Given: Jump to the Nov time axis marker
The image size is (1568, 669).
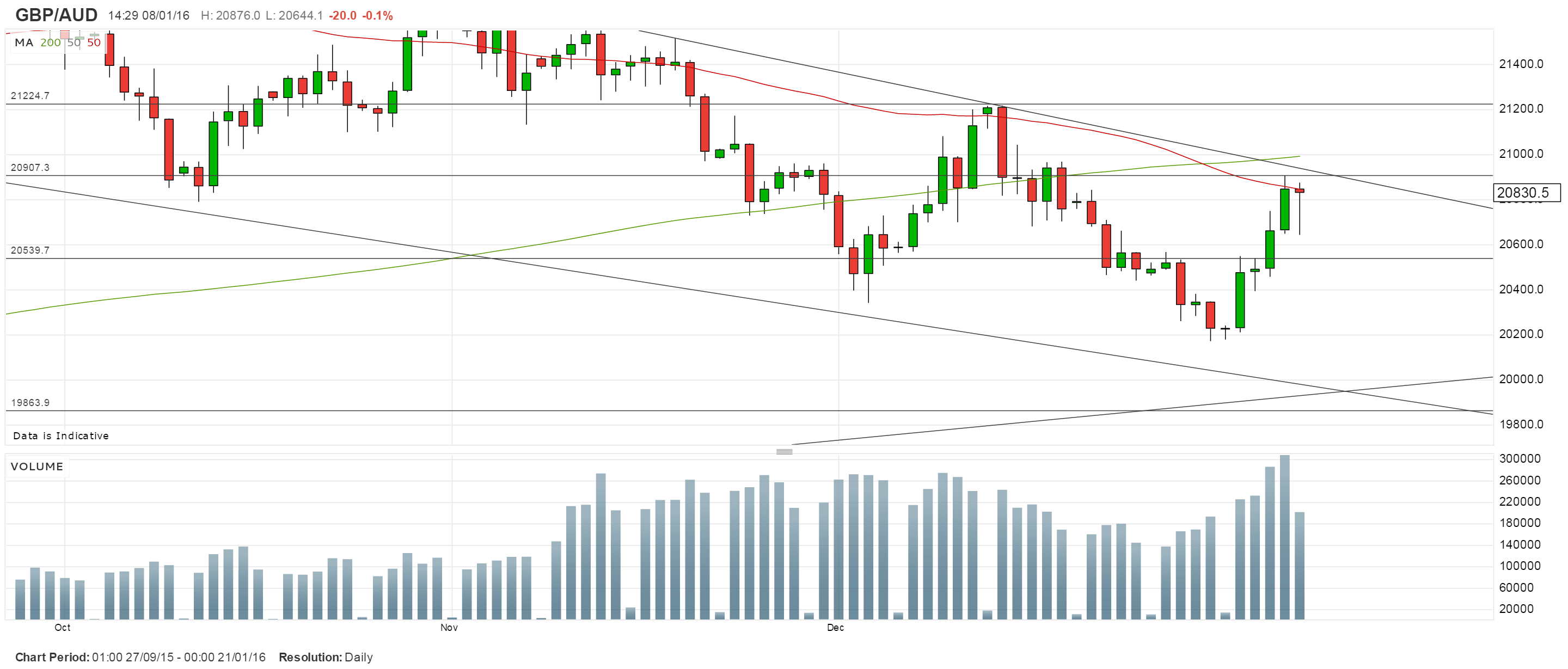Looking at the screenshot, I should (x=449, y=628).
